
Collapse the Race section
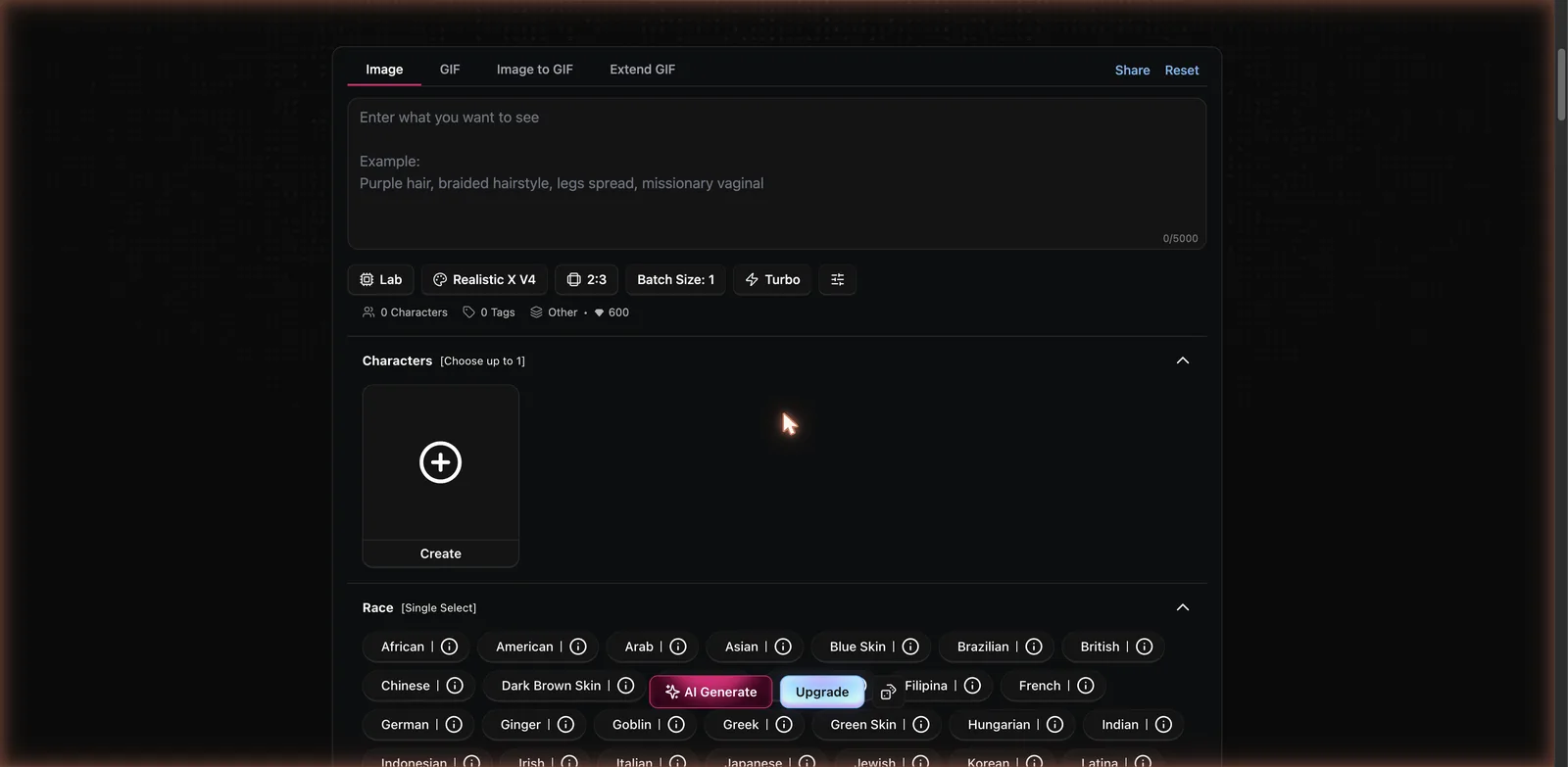1183,607
